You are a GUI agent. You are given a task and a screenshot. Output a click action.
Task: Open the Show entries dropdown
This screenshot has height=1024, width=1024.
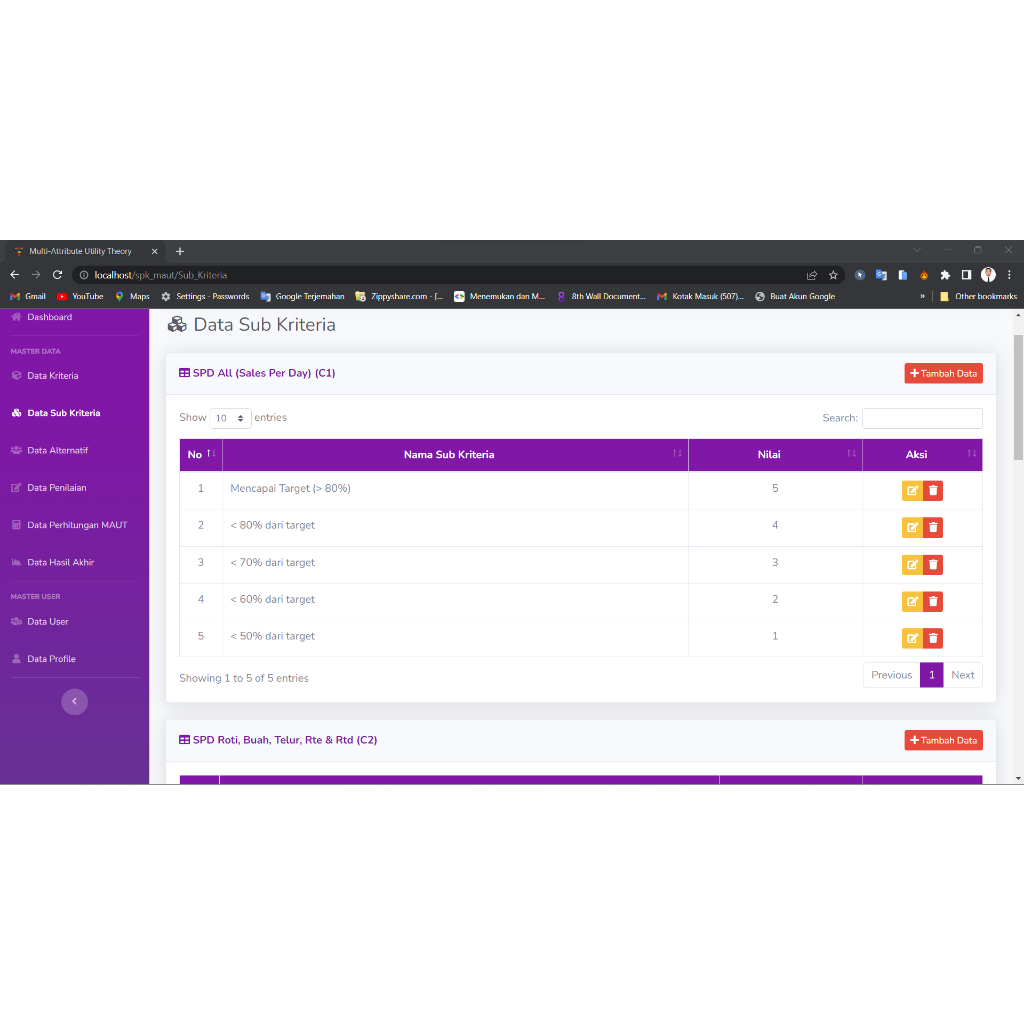(231, 418)
